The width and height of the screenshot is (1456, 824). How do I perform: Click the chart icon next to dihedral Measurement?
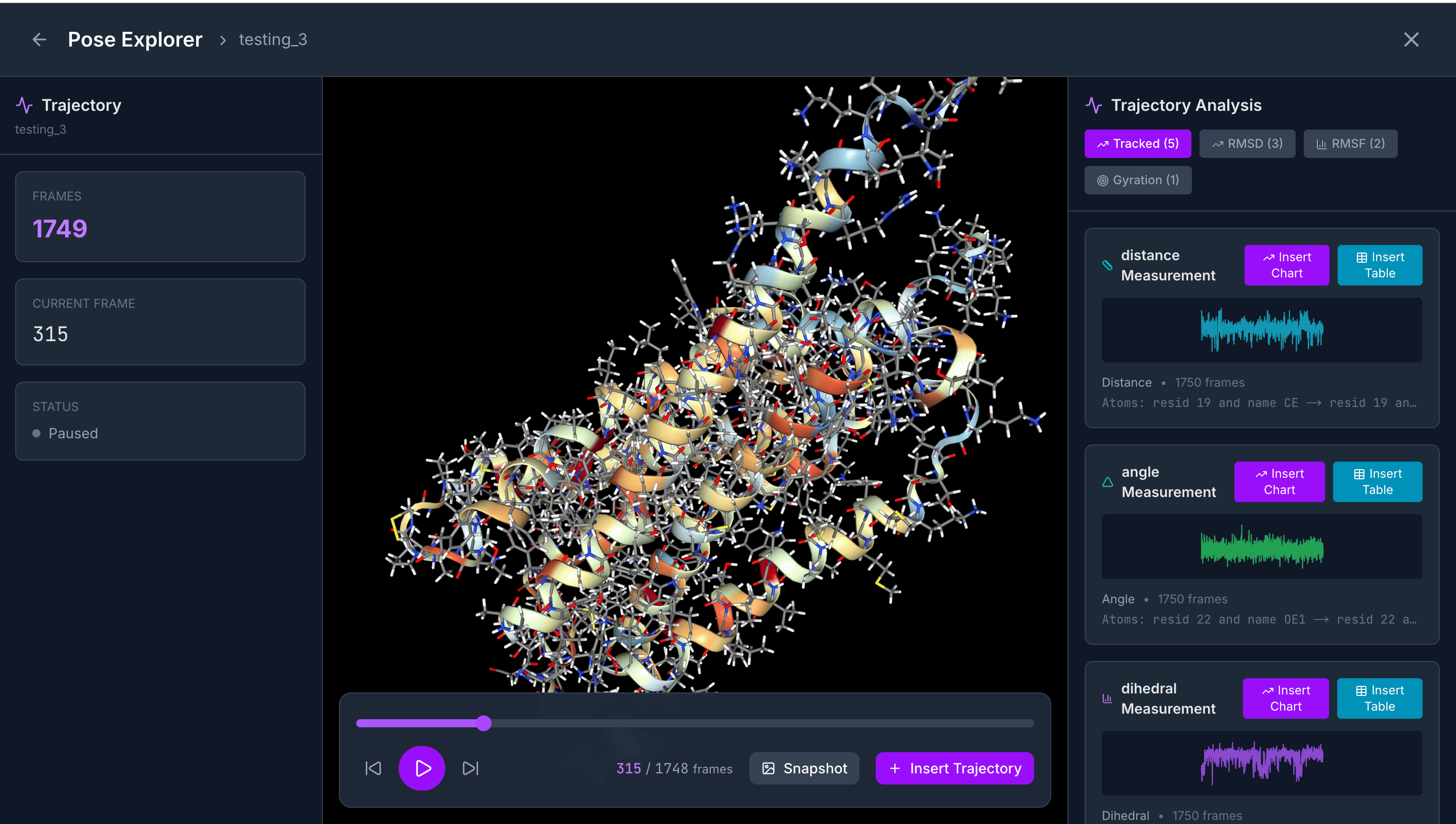[x=1106, y=698]
